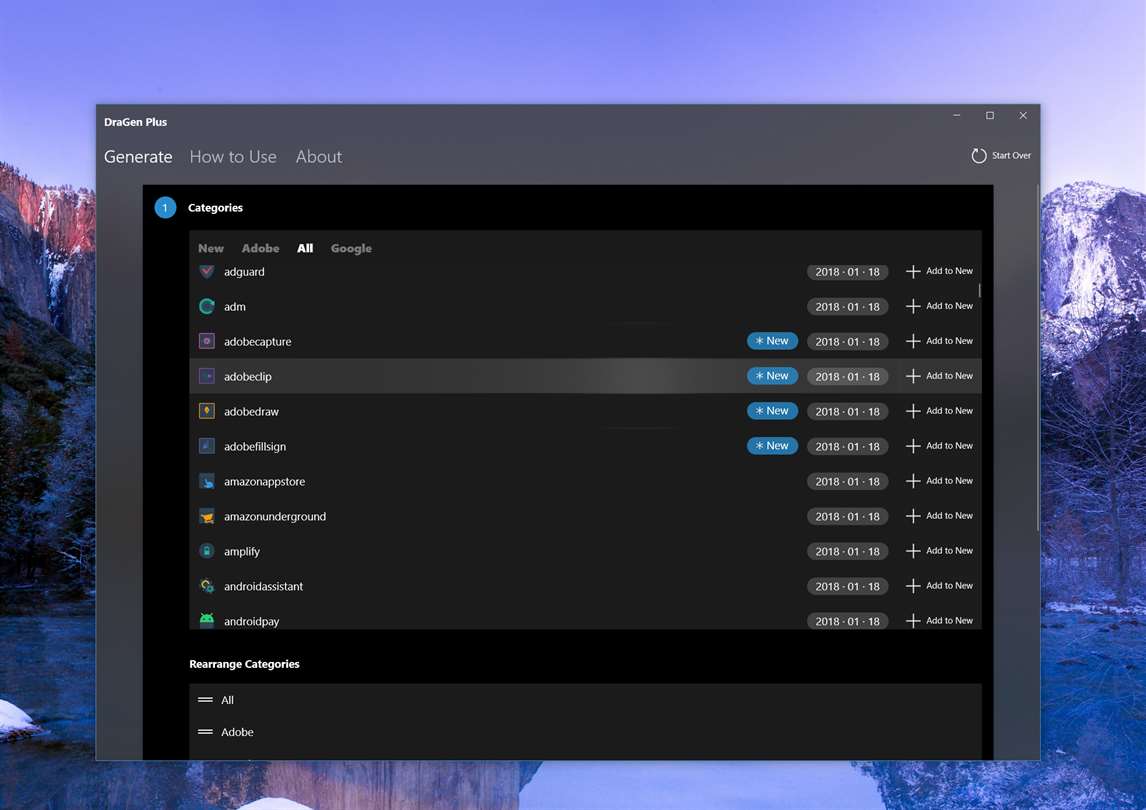Switch to the Adobe category tab
The height and width of the screenshot is (810, 1146).
click(x=260, y=249)
